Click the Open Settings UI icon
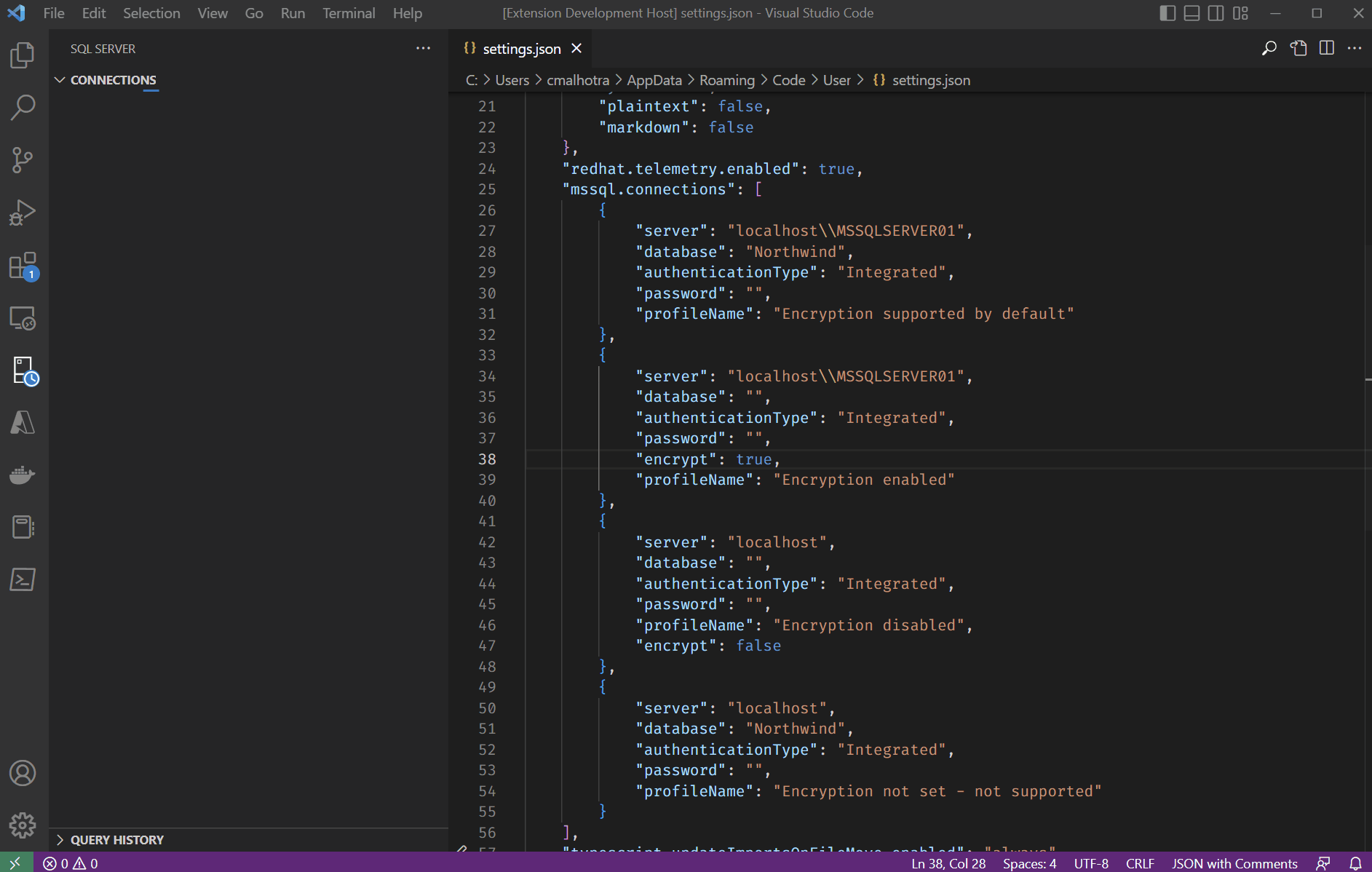 [x=1298, y=48]
